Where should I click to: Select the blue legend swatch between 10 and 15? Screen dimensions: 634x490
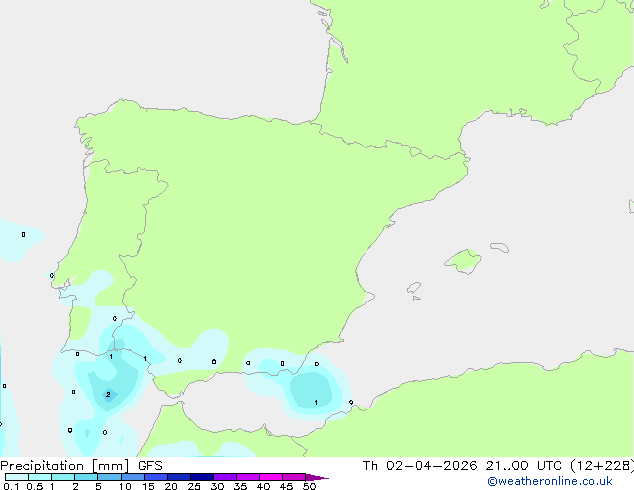[x=133, y=477]
